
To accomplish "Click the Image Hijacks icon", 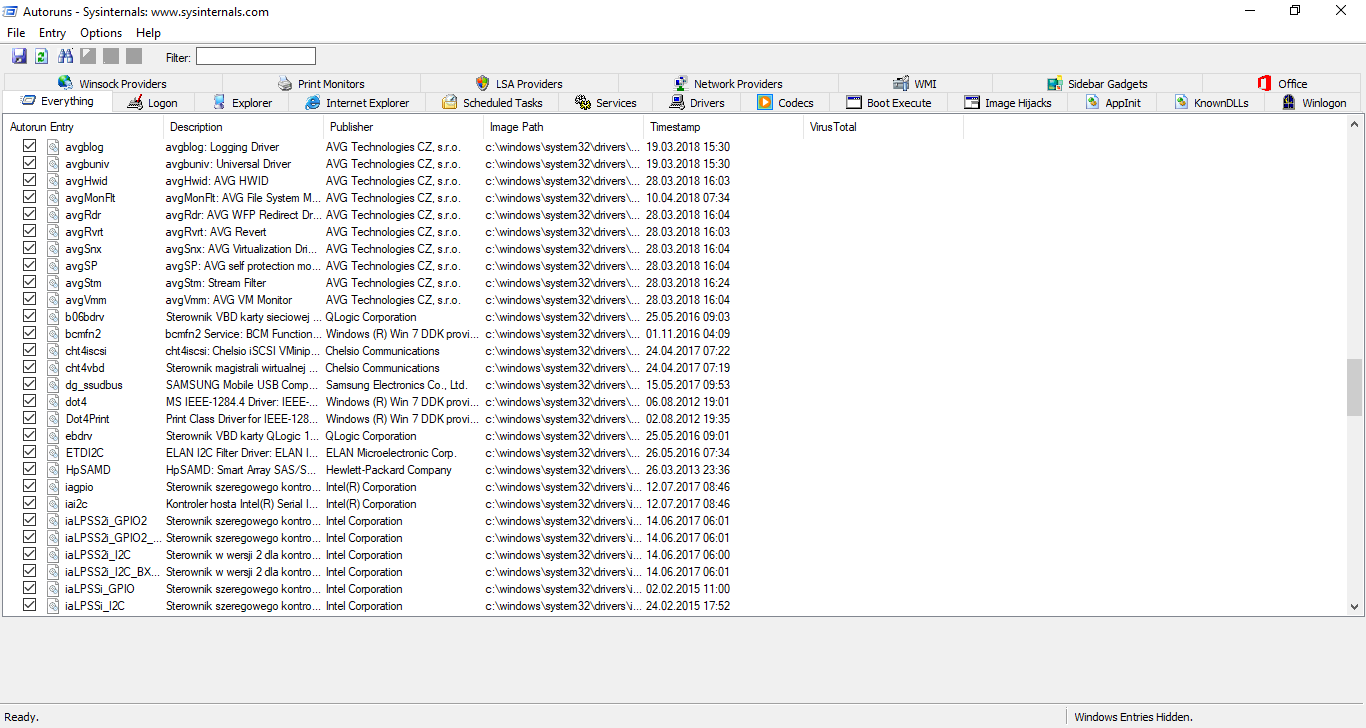I will point(972,102).
